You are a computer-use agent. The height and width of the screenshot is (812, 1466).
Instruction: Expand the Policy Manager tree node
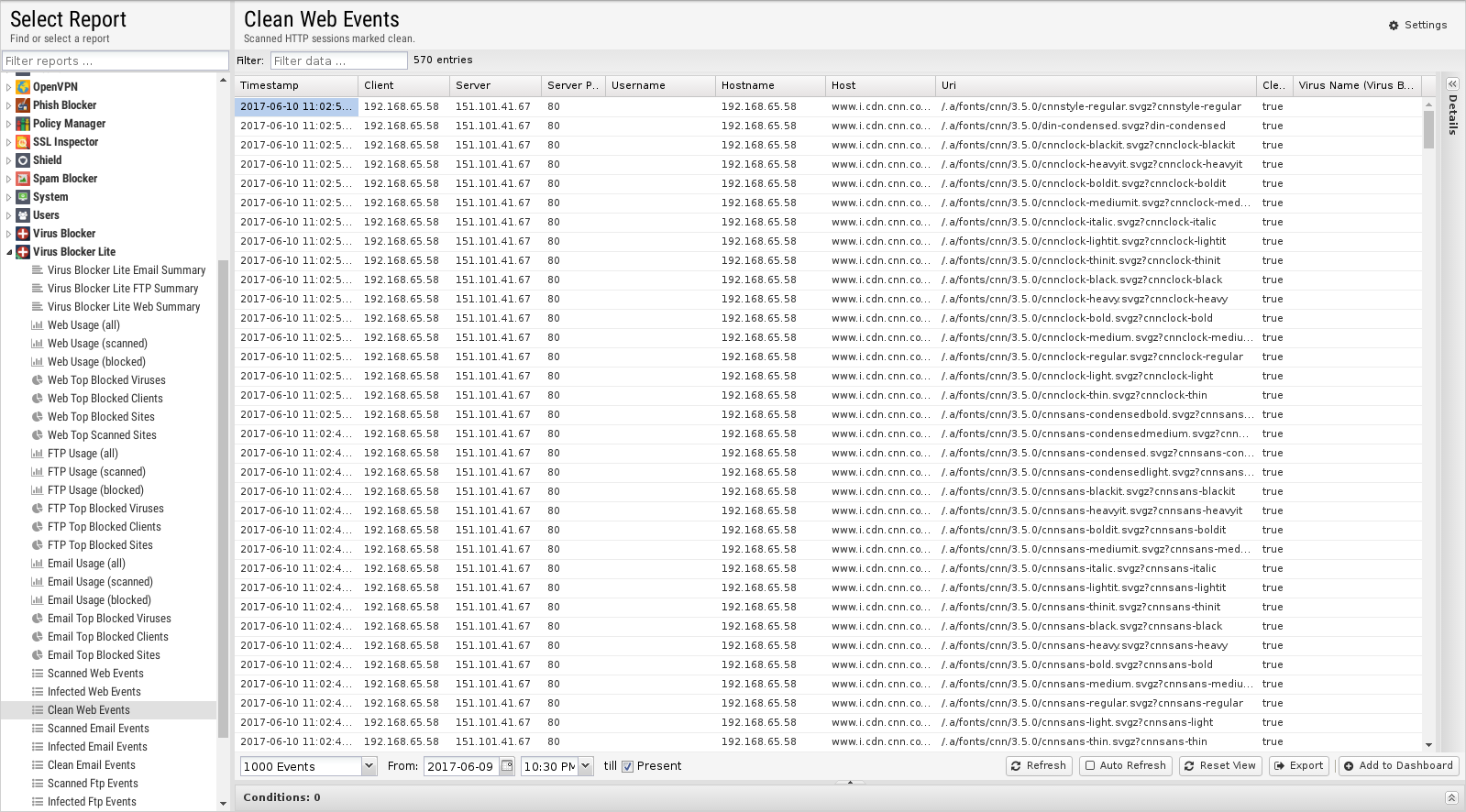9,124
